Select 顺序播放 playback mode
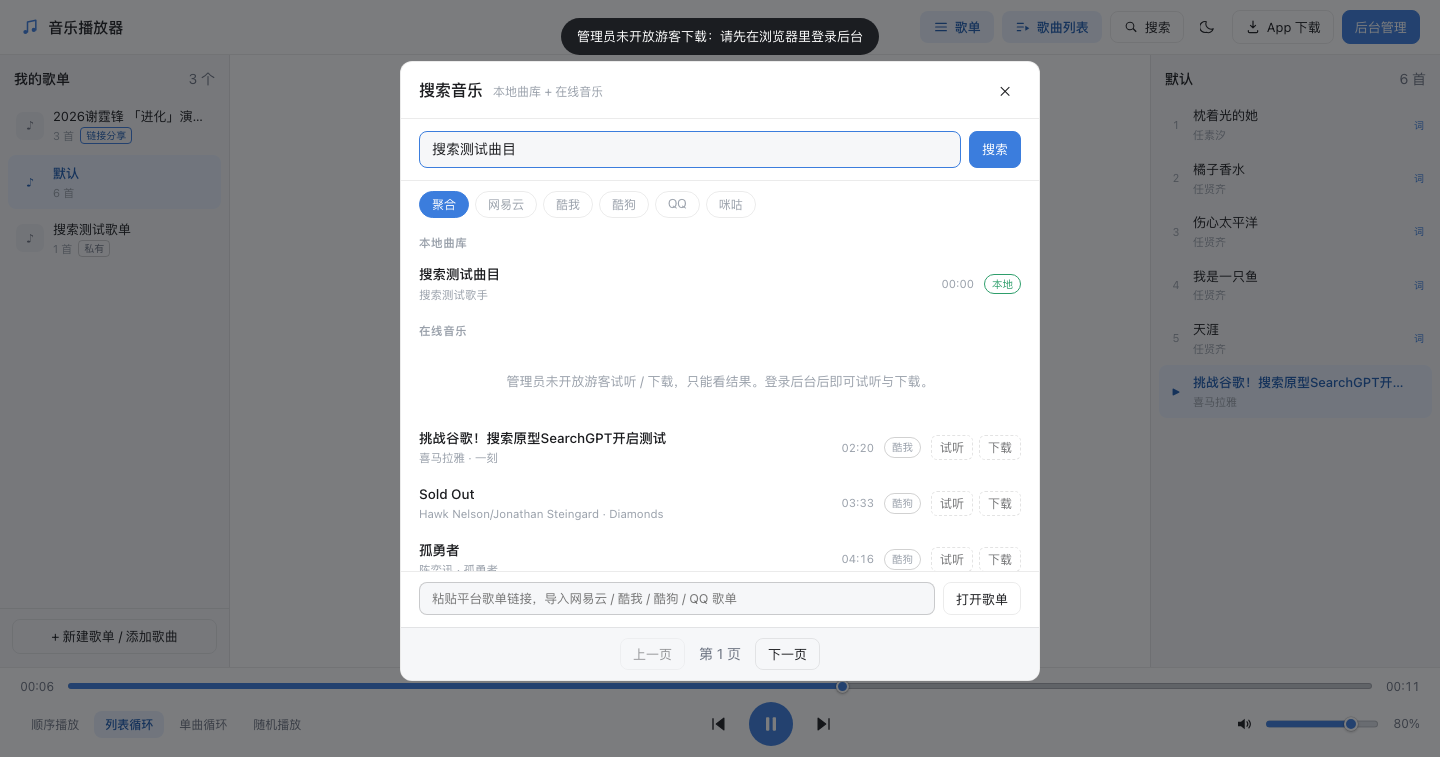This screenshot has height=757, width=1440. [x=55, y=724]
